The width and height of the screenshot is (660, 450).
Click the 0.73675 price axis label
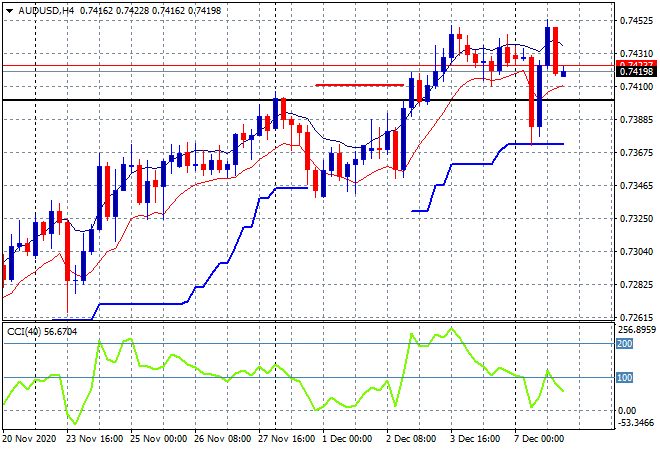coord(636,152)
